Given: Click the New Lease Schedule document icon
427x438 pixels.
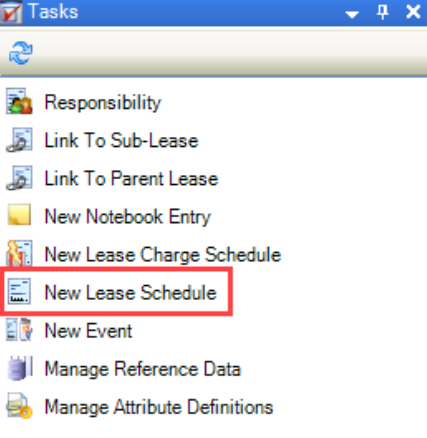Looking at the screenshot, I should tap(19, 292).
